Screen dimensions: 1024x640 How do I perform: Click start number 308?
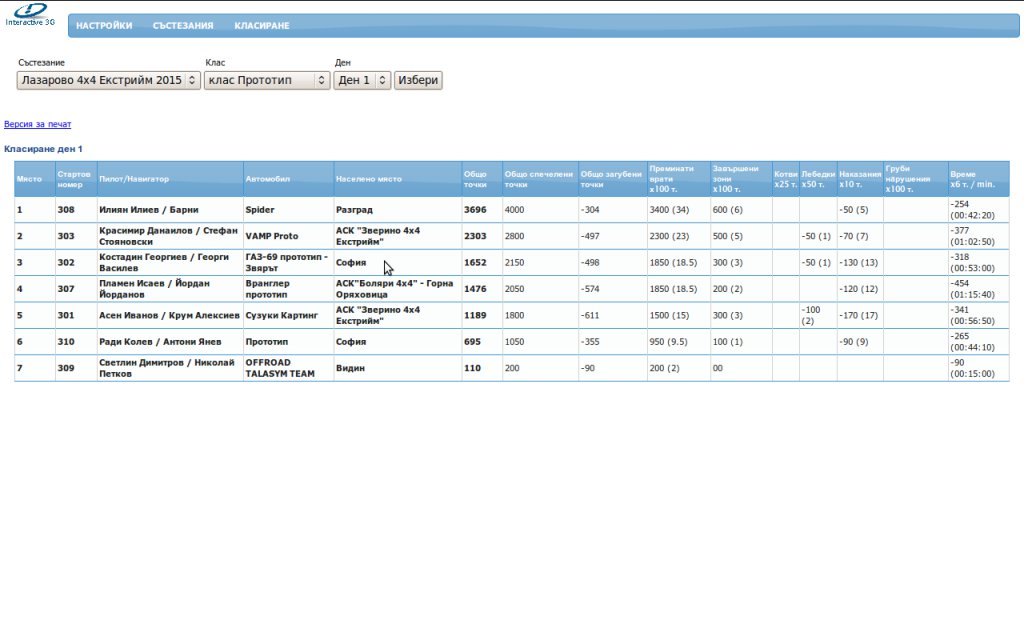(x=66, y=210)
